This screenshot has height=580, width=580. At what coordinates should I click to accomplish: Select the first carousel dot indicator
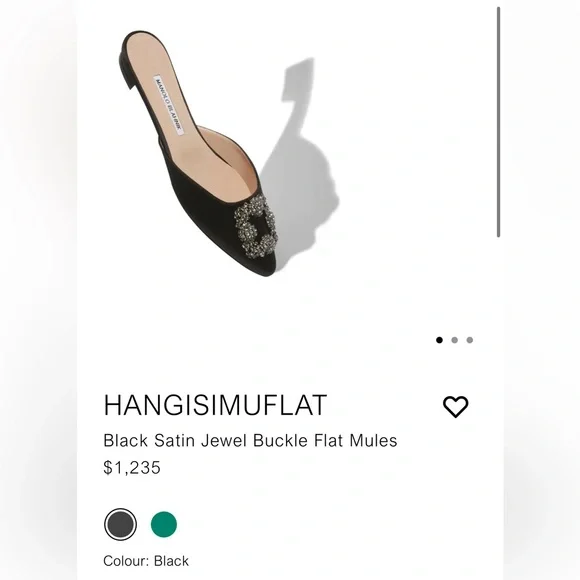439,340
